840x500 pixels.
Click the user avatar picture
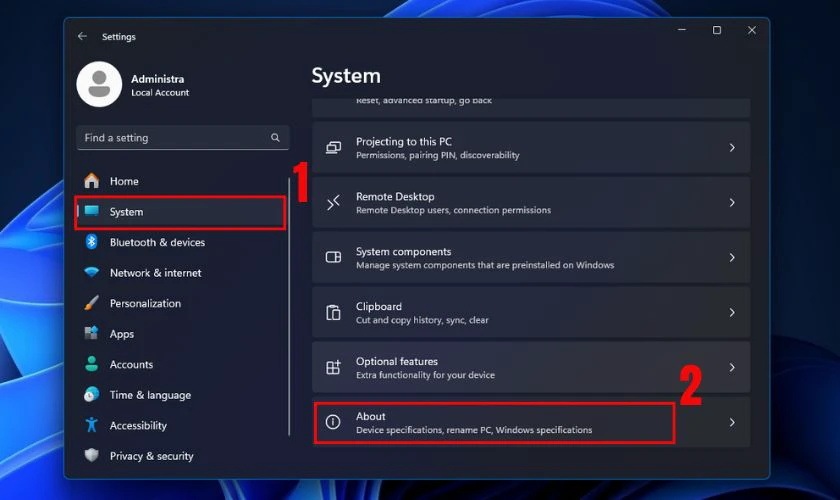pos(99,84)
